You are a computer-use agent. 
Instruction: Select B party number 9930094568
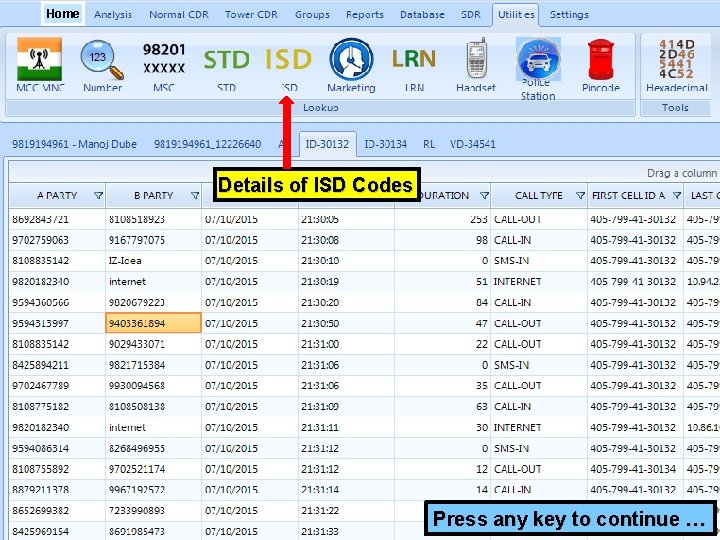153,386
